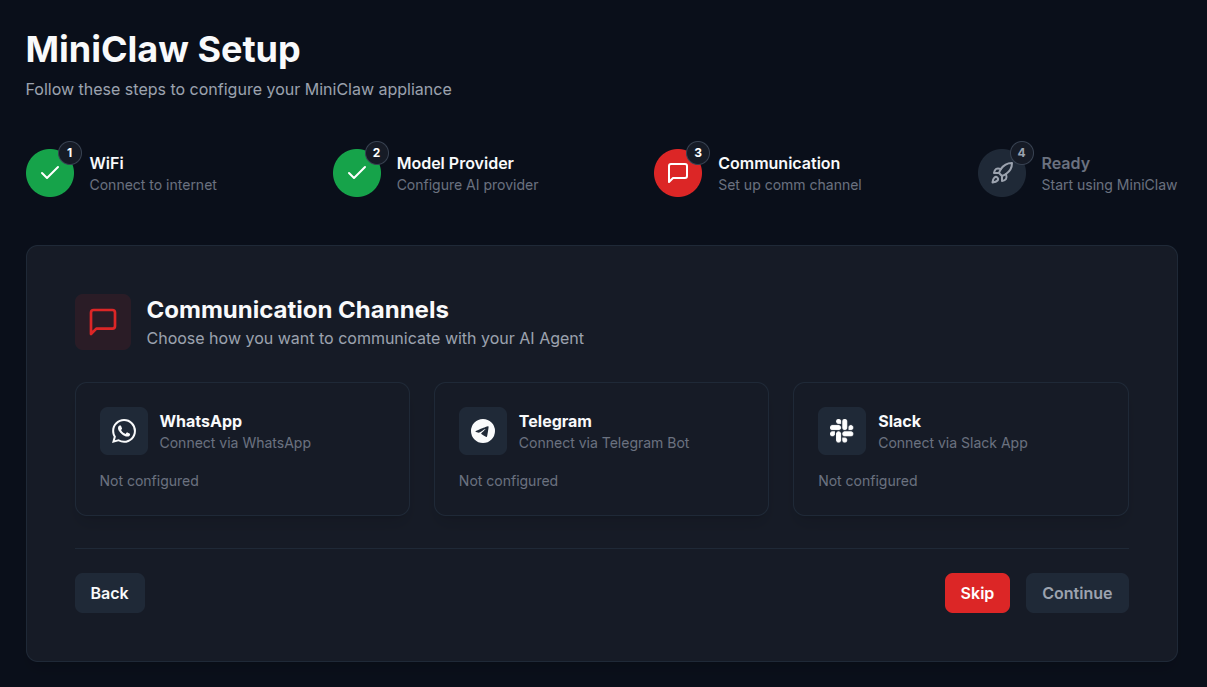Click the 'Connect via Slack App' text

tap(953, 443)
